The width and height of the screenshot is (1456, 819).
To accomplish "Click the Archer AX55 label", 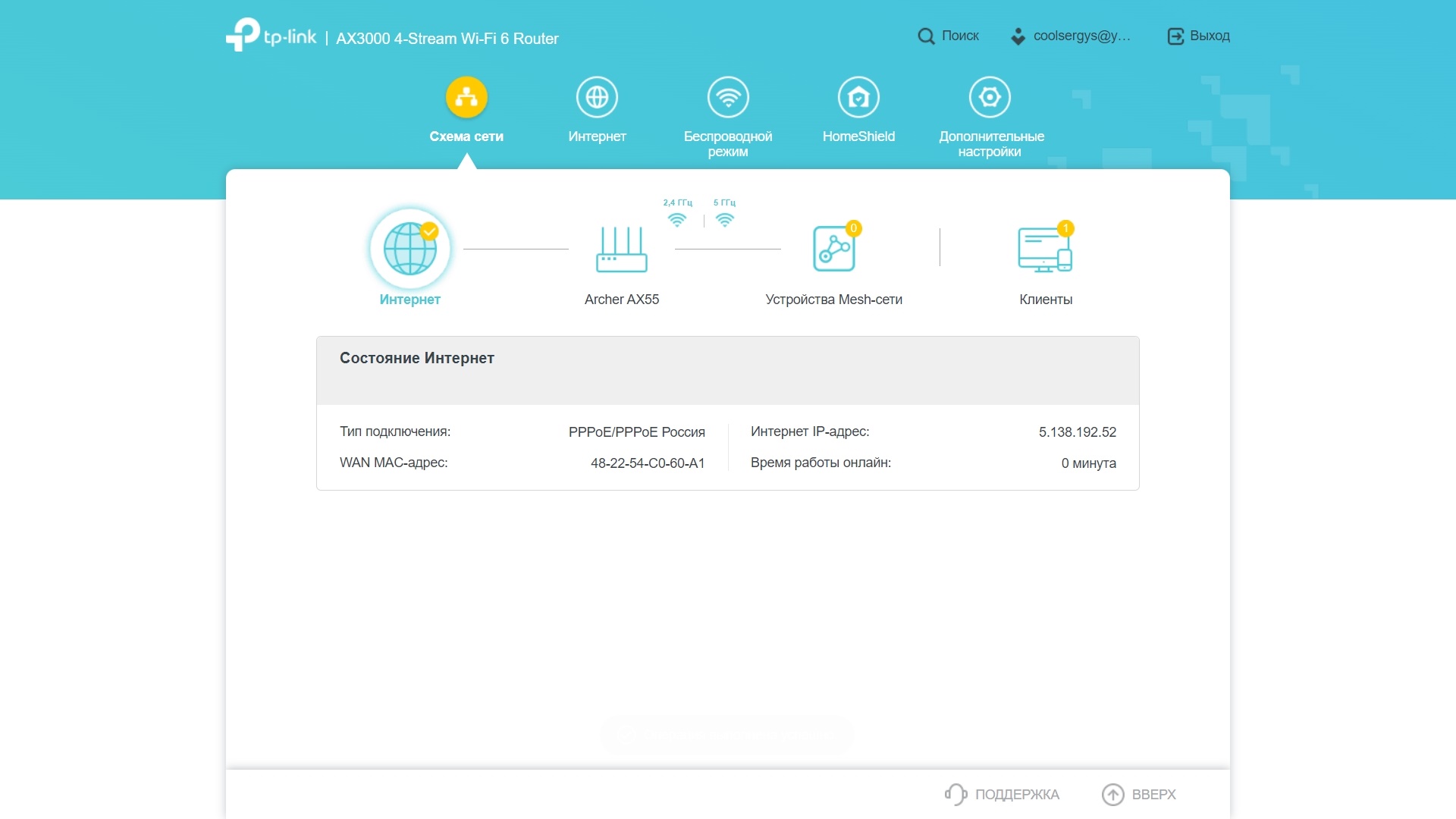I will point(622,300).
